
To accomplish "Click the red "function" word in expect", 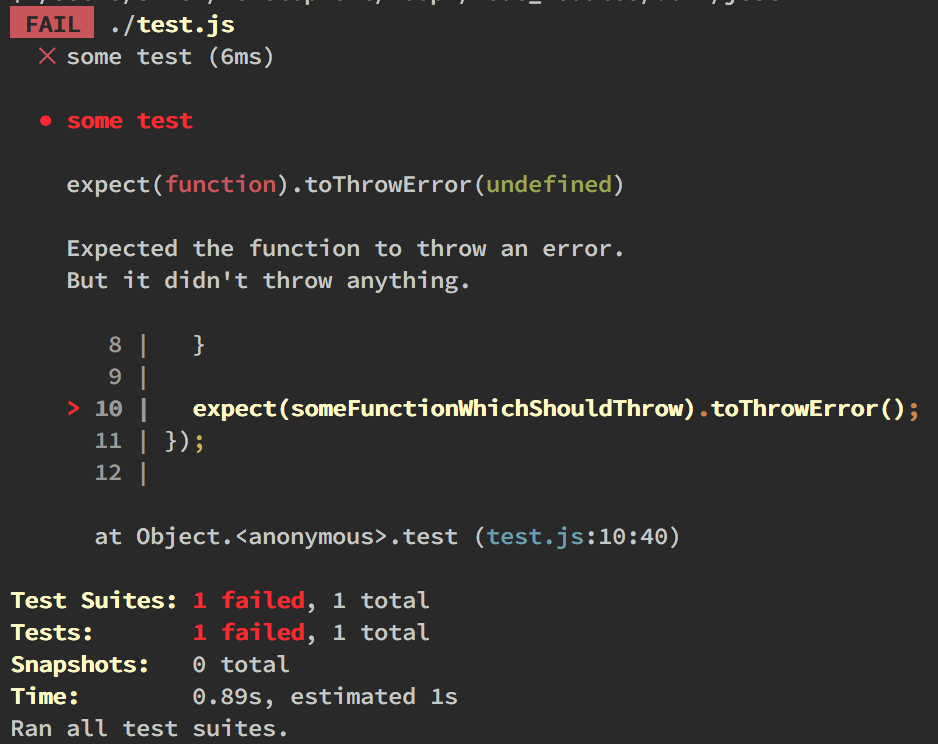I will pyautogui.click(x=220, y=185).
